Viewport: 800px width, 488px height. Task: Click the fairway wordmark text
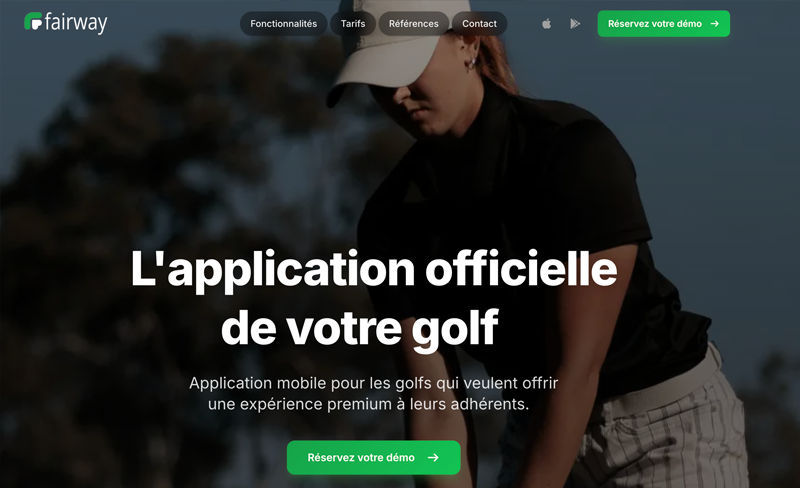(x=76, y=23)
